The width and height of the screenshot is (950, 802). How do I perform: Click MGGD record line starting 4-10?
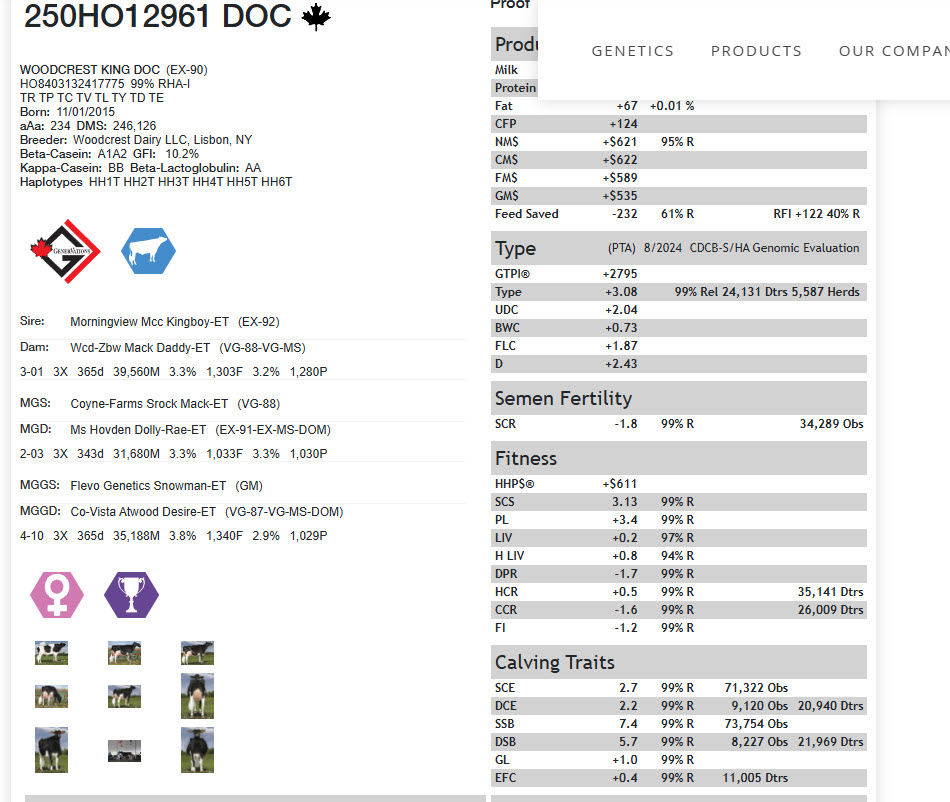point(173,535)
